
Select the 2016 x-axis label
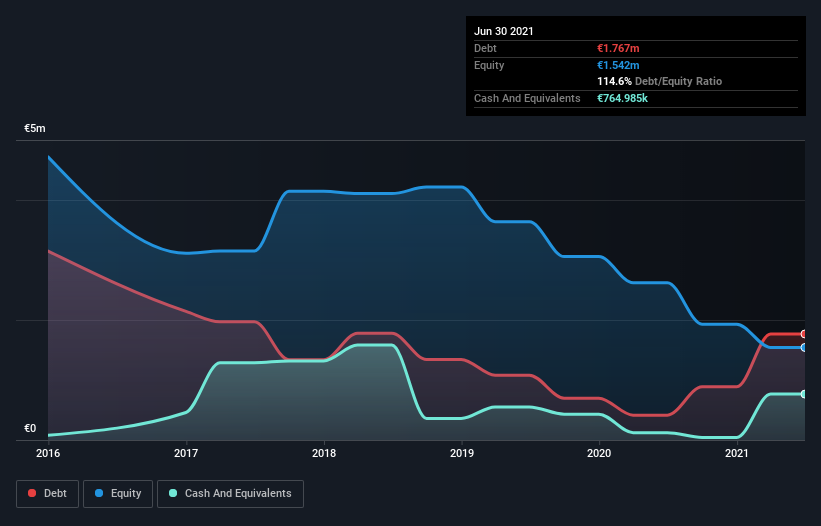click(x=48, y=453)
